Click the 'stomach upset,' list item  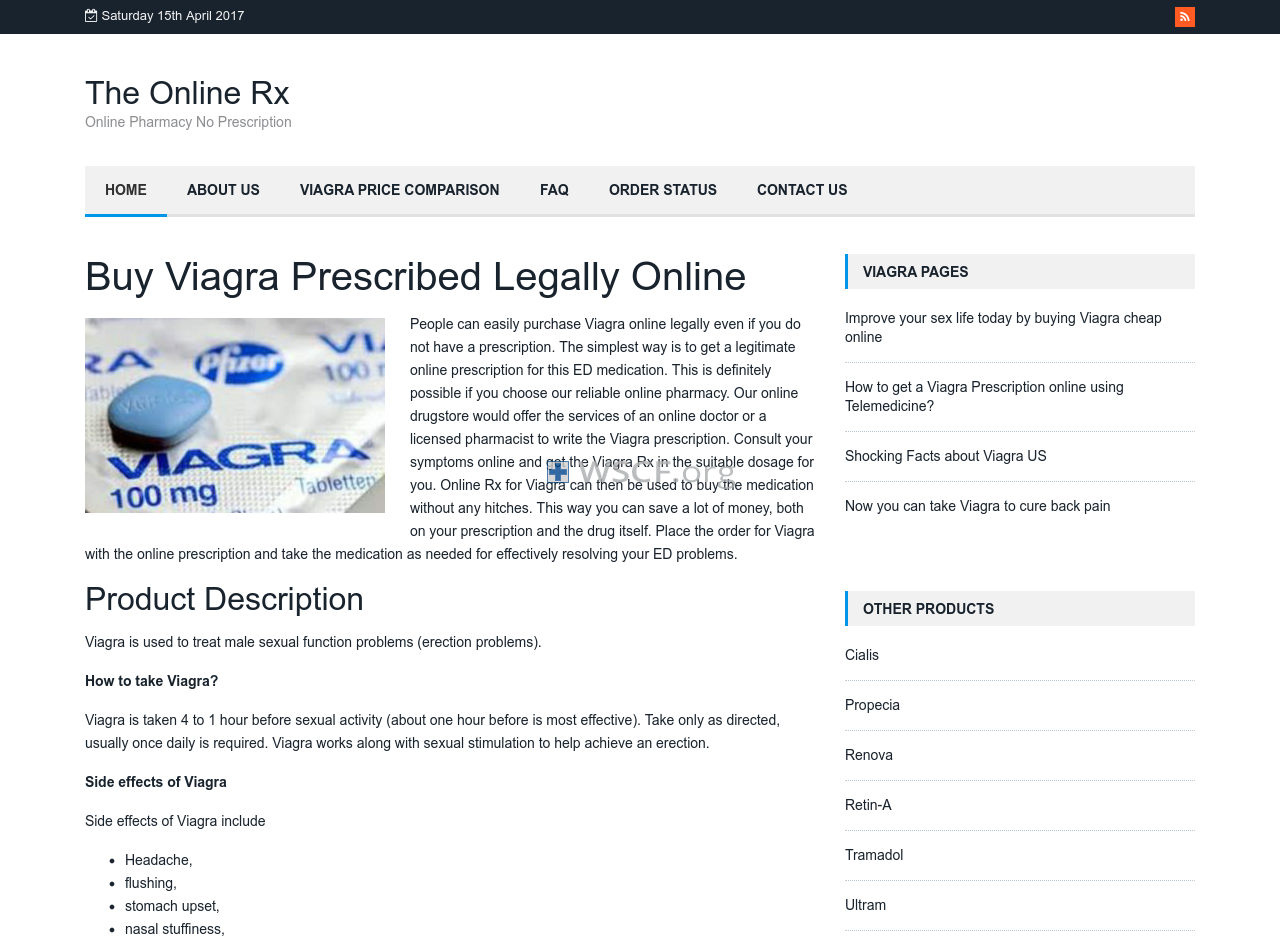click(x=172, y=906)
